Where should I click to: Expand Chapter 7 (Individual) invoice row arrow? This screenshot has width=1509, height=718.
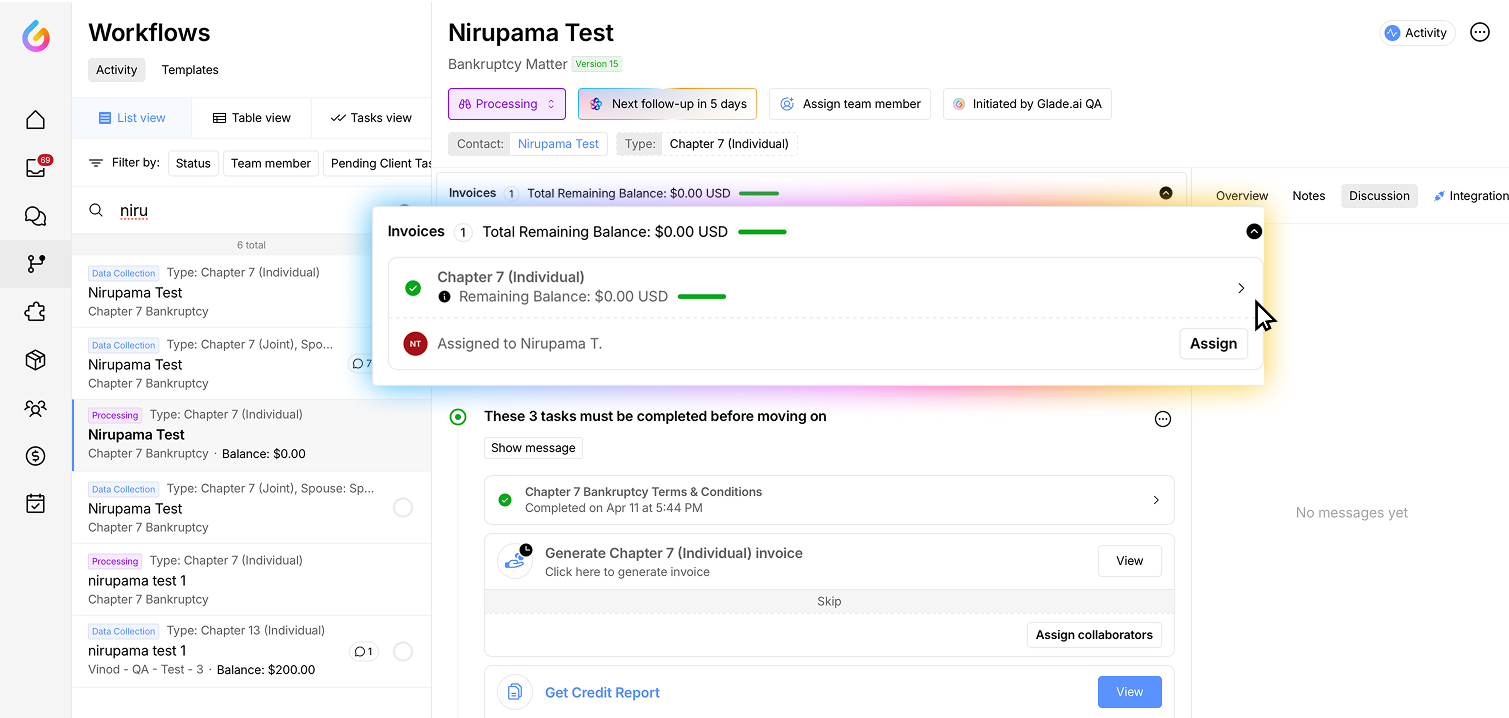1241,288
